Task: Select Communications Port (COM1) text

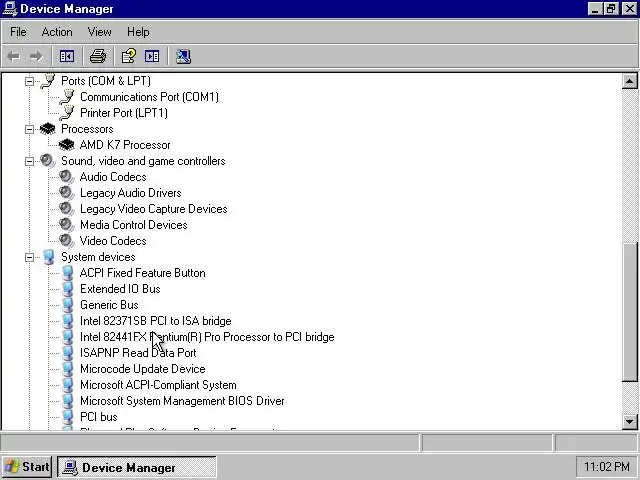Action: click(149, 97)
